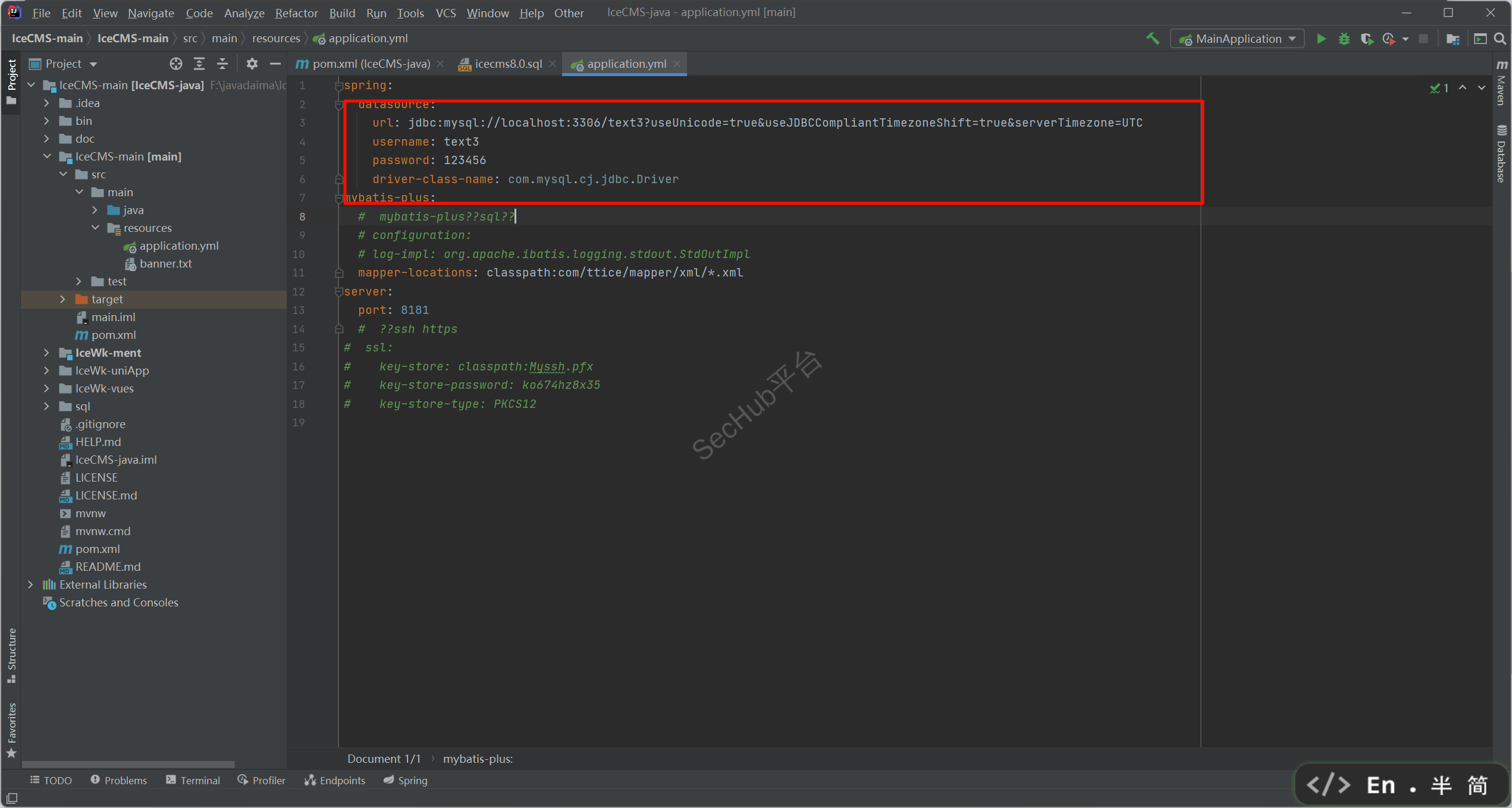Select banner.txt in the project tree
Viewport: 1512px width, 808px height.
[165, 263]
